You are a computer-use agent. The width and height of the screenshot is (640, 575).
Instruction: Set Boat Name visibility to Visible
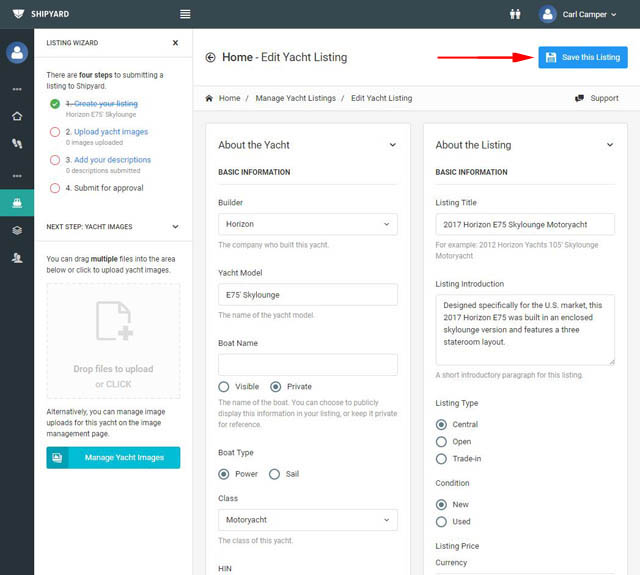tap(225, 387)
